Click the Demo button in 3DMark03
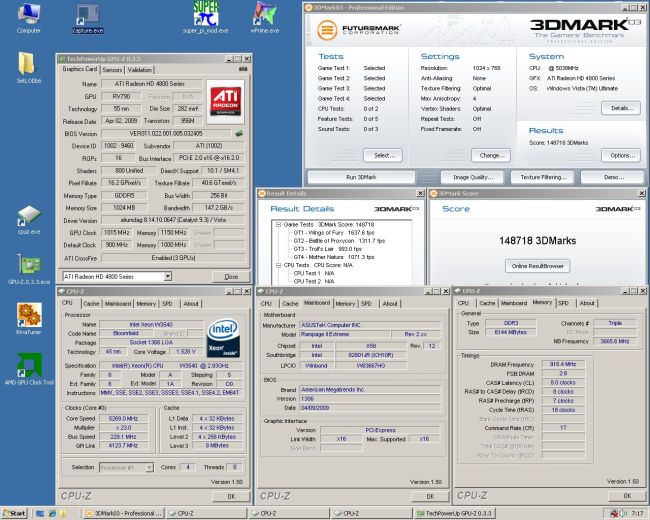The width and height of the screenshot is (650, 520). (x=613, y=177)
